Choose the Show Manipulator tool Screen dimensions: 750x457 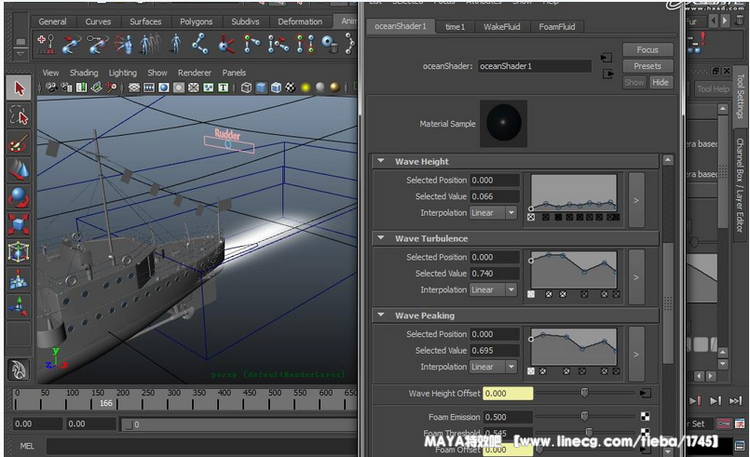point(19,307)
